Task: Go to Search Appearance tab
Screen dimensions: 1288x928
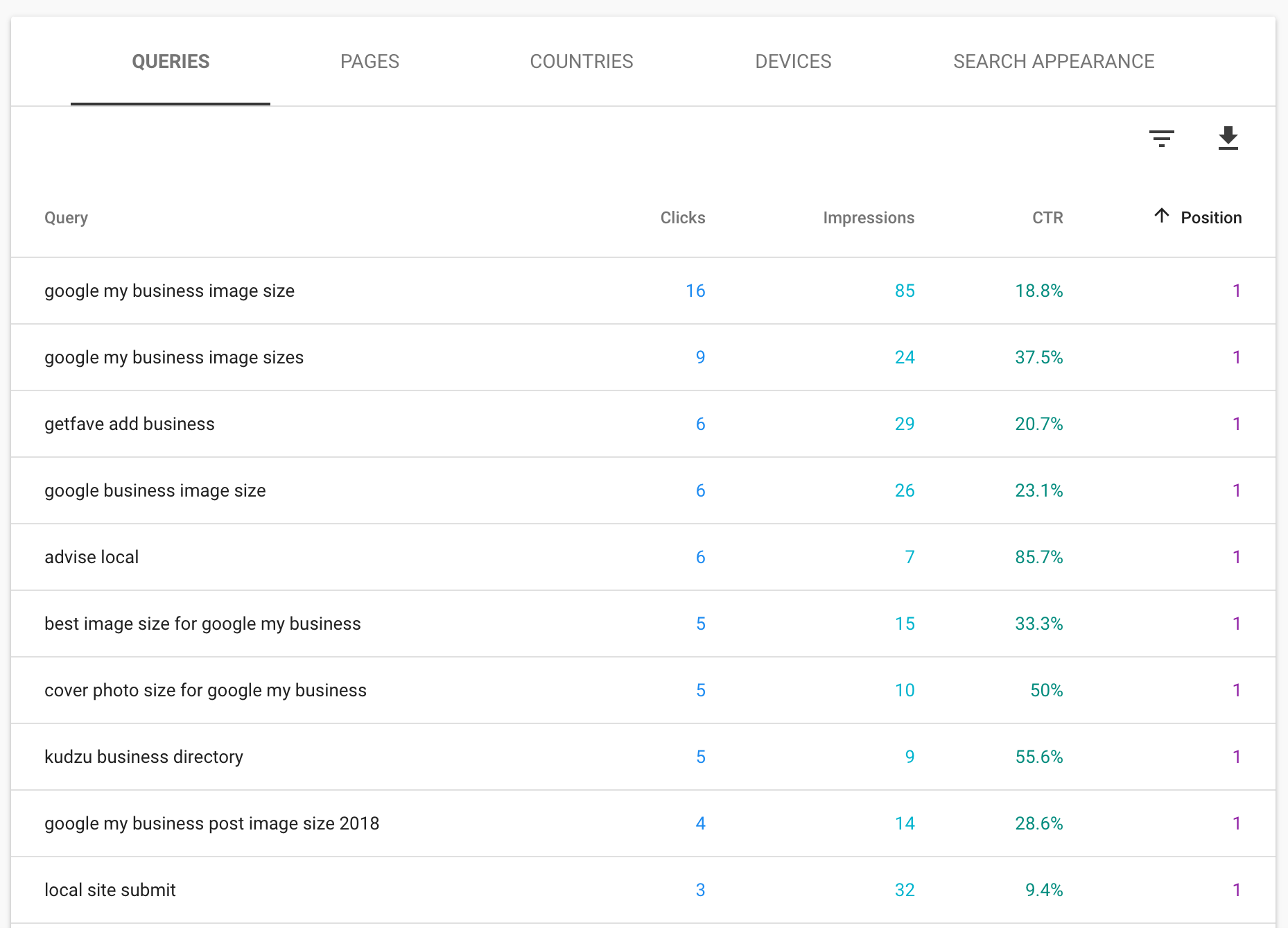Action: point(1053,62)
